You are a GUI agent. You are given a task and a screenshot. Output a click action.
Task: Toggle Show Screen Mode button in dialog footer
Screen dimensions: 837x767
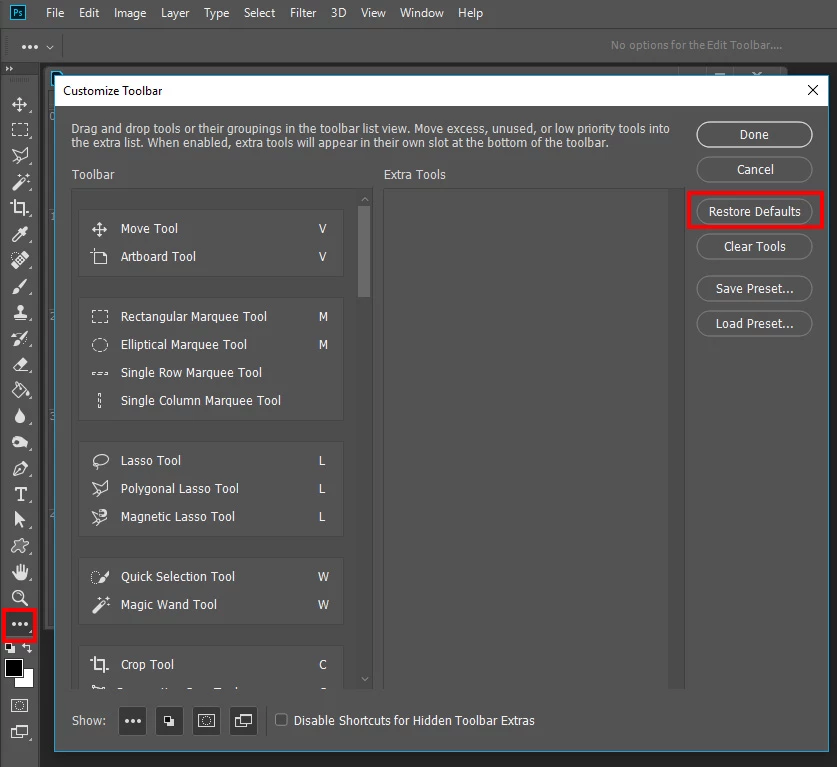tap(243, 721)
